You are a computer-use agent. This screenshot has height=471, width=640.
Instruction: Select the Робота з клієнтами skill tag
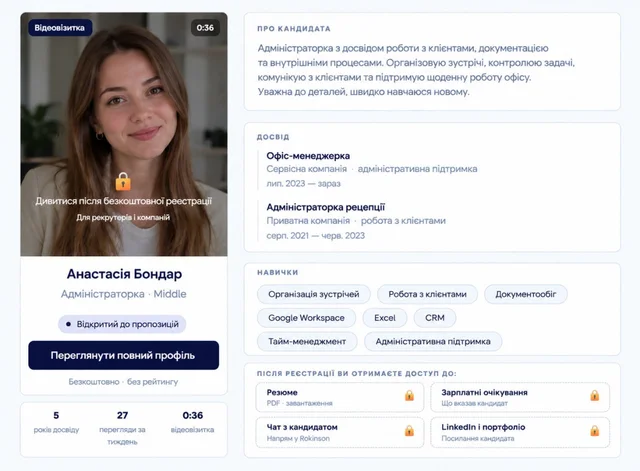(x=427, y=294)
